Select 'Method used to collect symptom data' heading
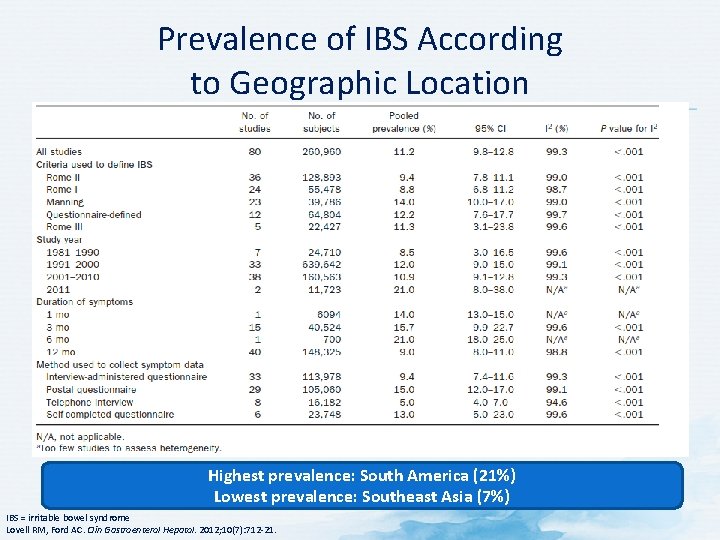Screen dimensions: 720x540 coord(120,365)
